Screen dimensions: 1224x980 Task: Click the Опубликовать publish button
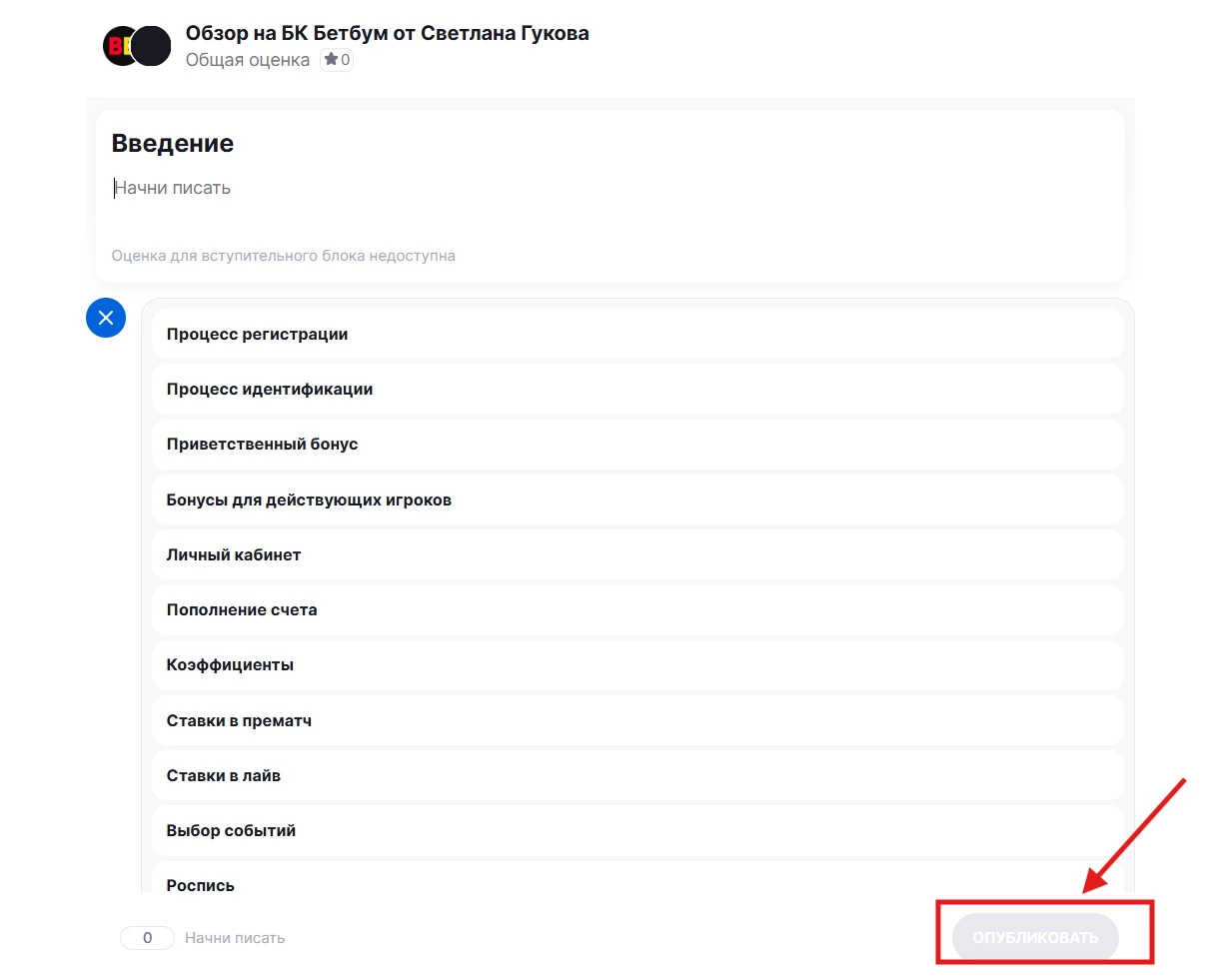1035,937
